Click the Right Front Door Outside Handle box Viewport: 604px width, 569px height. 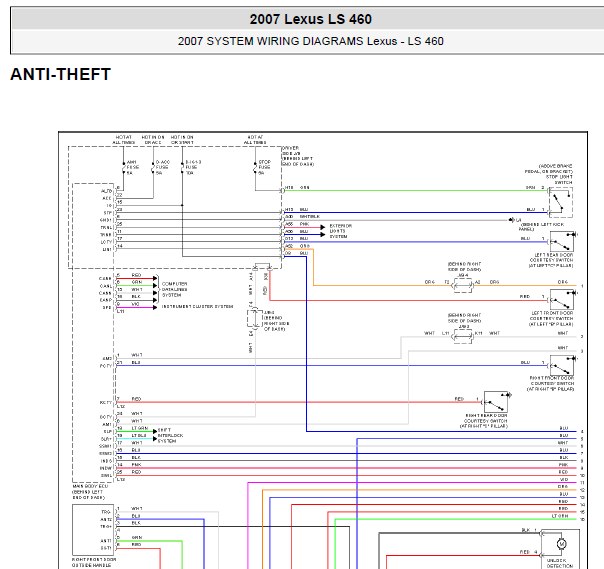point(93,530)
